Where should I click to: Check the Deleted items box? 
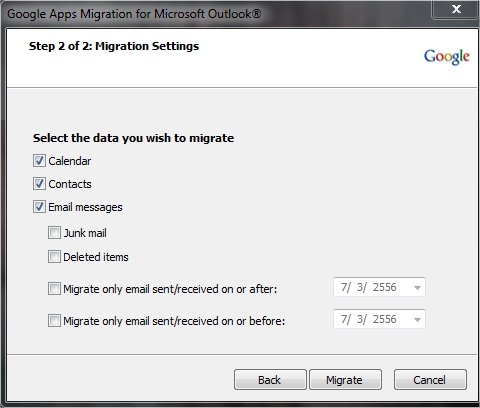(54, 257)
